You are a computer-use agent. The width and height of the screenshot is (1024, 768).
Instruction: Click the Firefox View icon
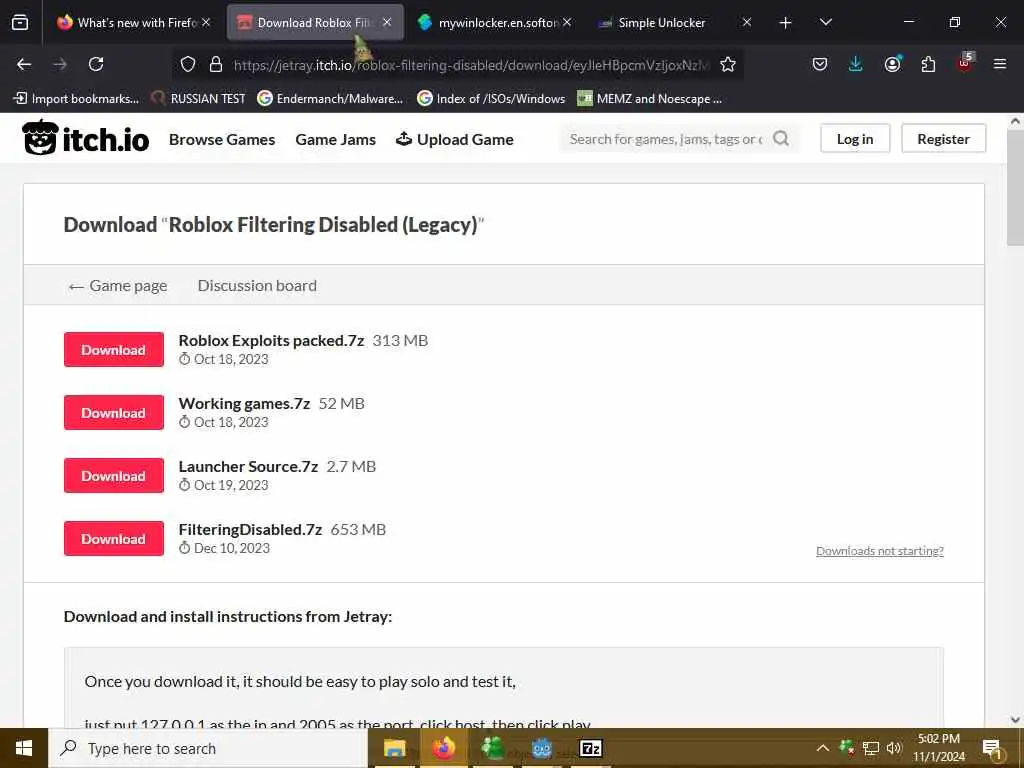[x=20, y=22]
